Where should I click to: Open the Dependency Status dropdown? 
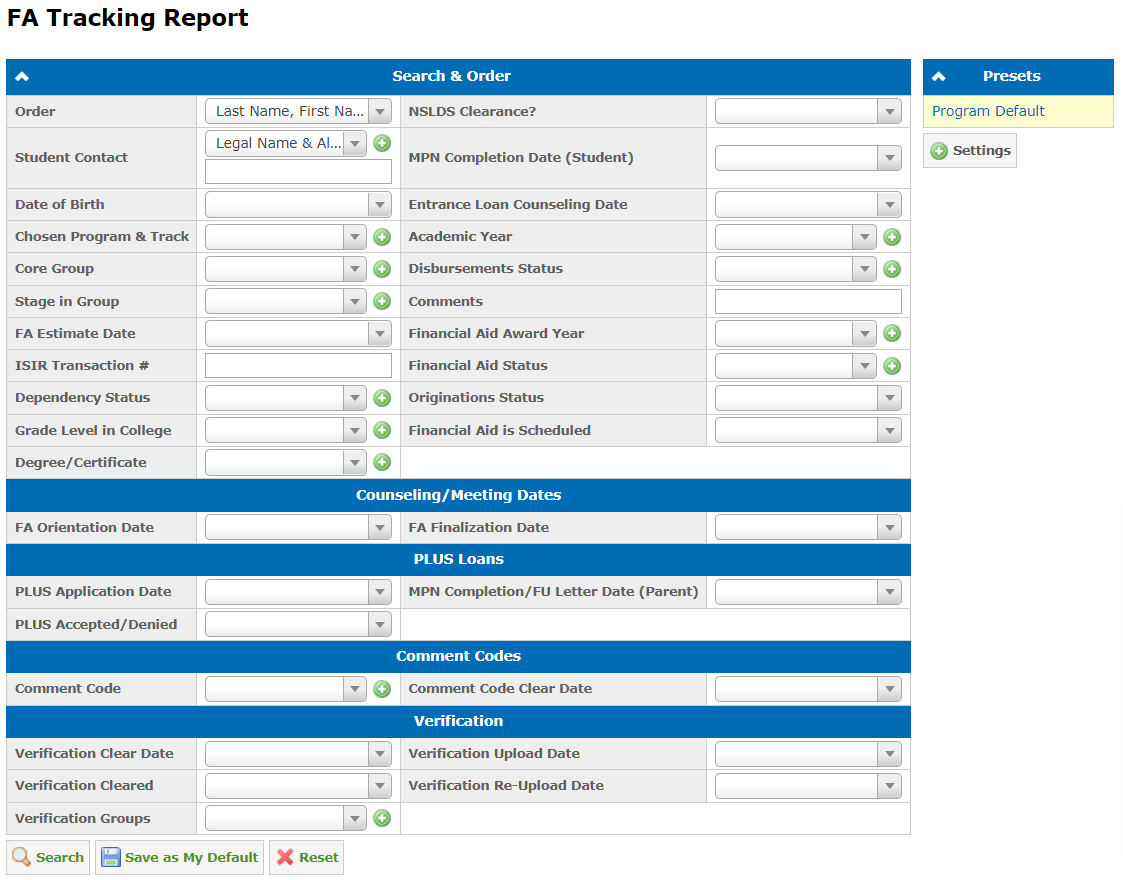click(286, 398)
